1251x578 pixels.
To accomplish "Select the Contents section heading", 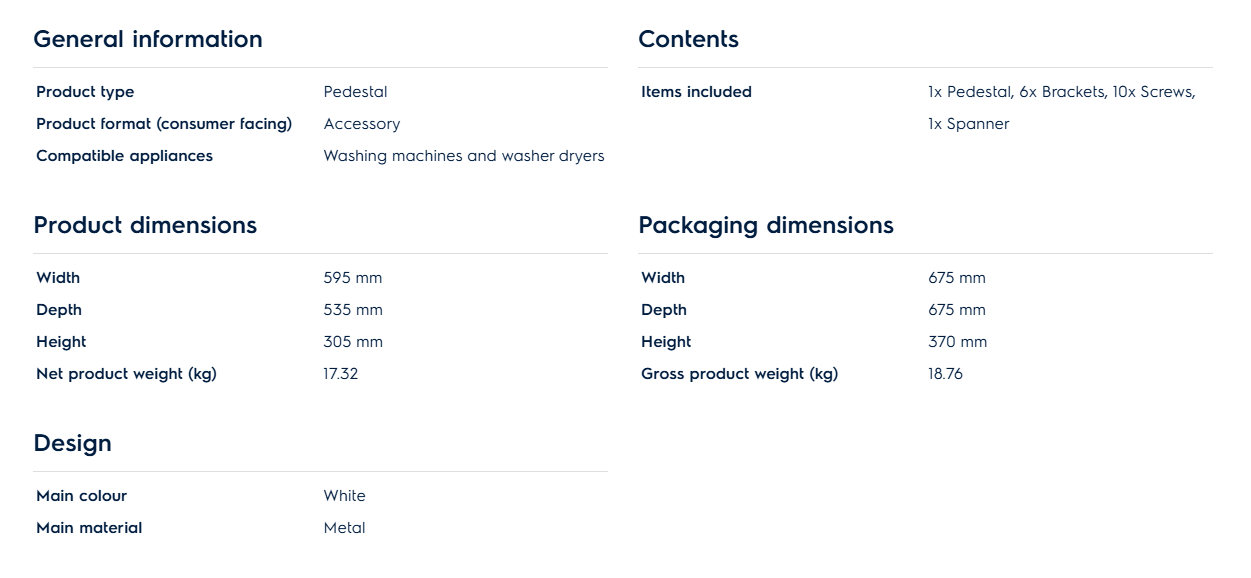I will pos(688,39).
